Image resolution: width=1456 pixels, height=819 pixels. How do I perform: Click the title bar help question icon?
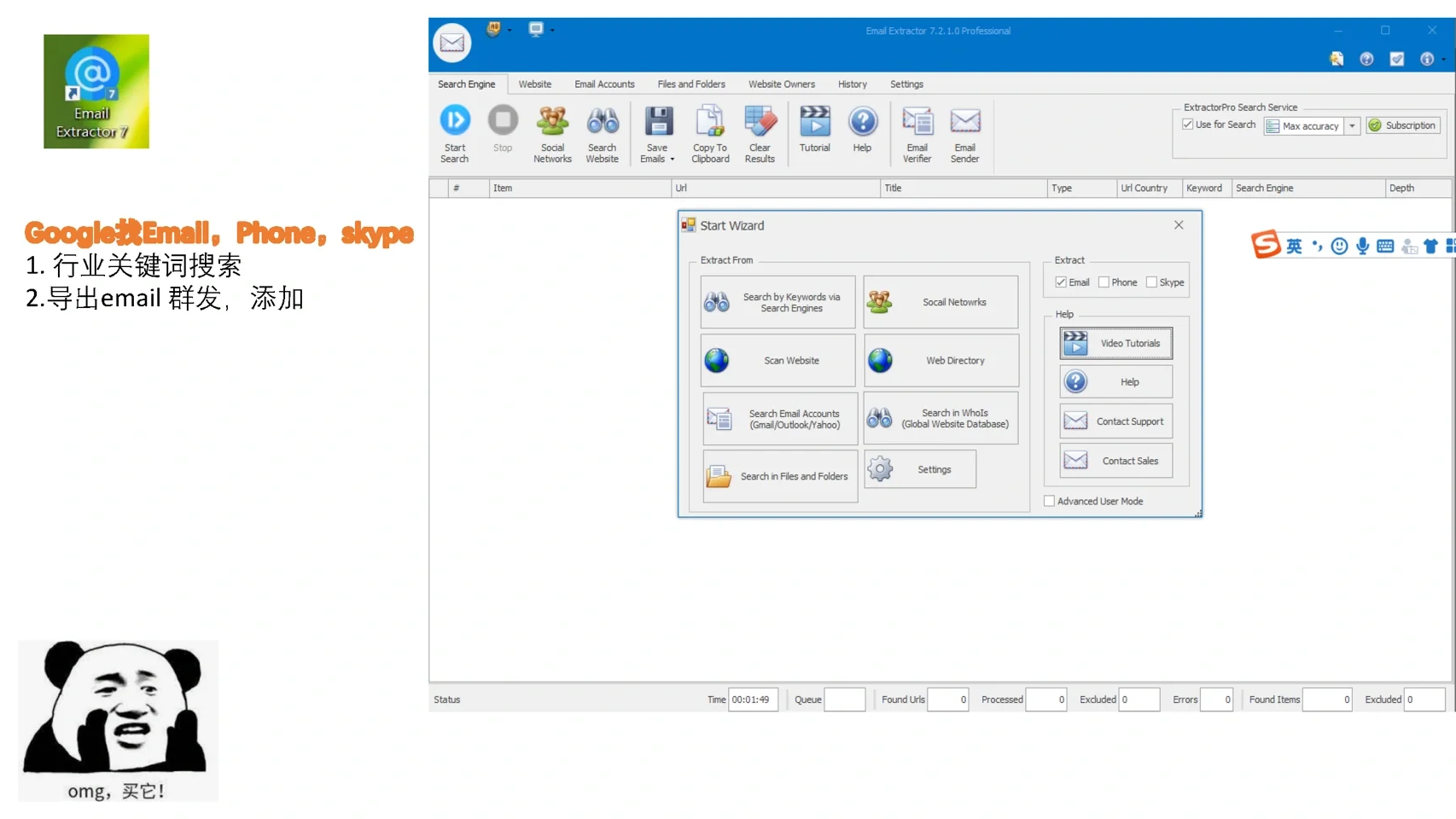coord(1366,59)
